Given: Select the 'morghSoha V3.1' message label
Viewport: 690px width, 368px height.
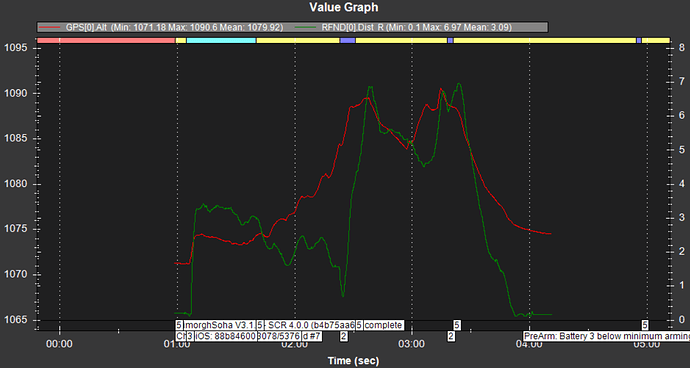Looking at the screenshot, I should [x=219, y=325].
